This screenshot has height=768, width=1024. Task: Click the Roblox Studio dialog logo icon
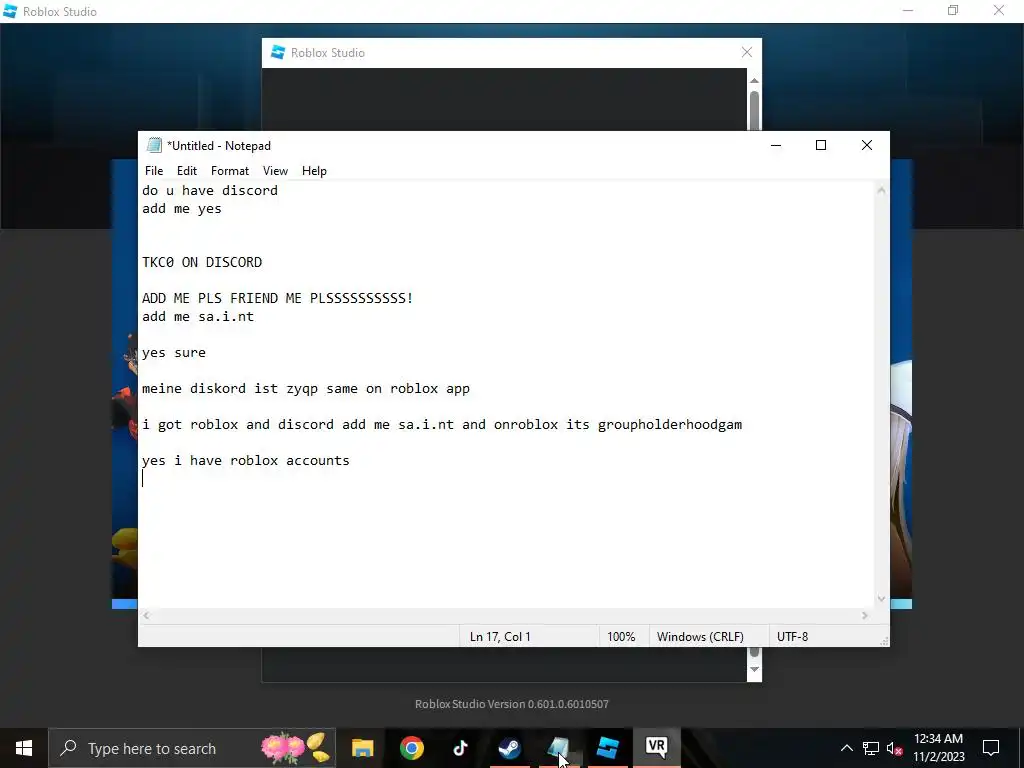[278, 52]
